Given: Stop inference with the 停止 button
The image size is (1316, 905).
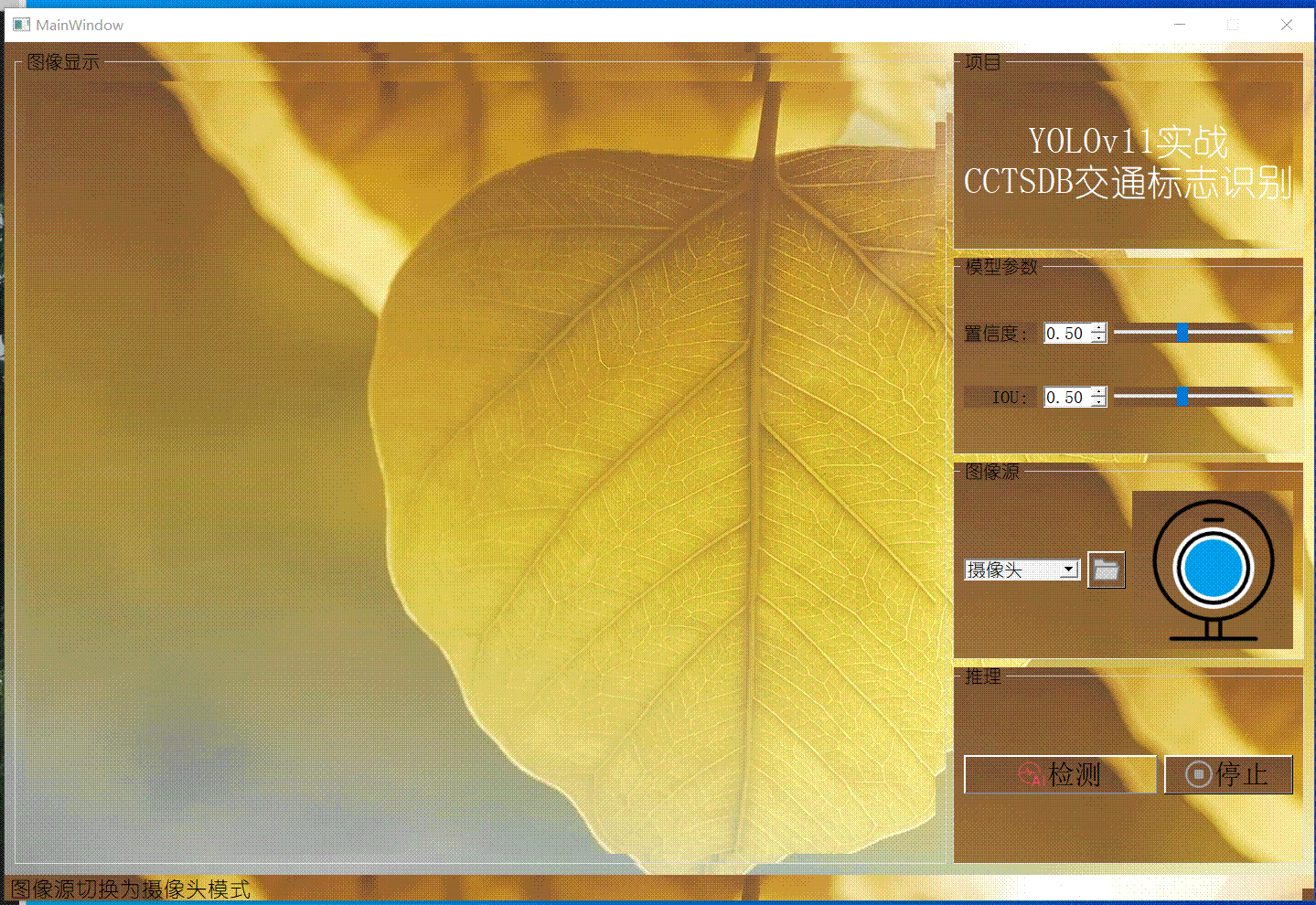Looking at the screenshot, I should tap(1228, 774).
